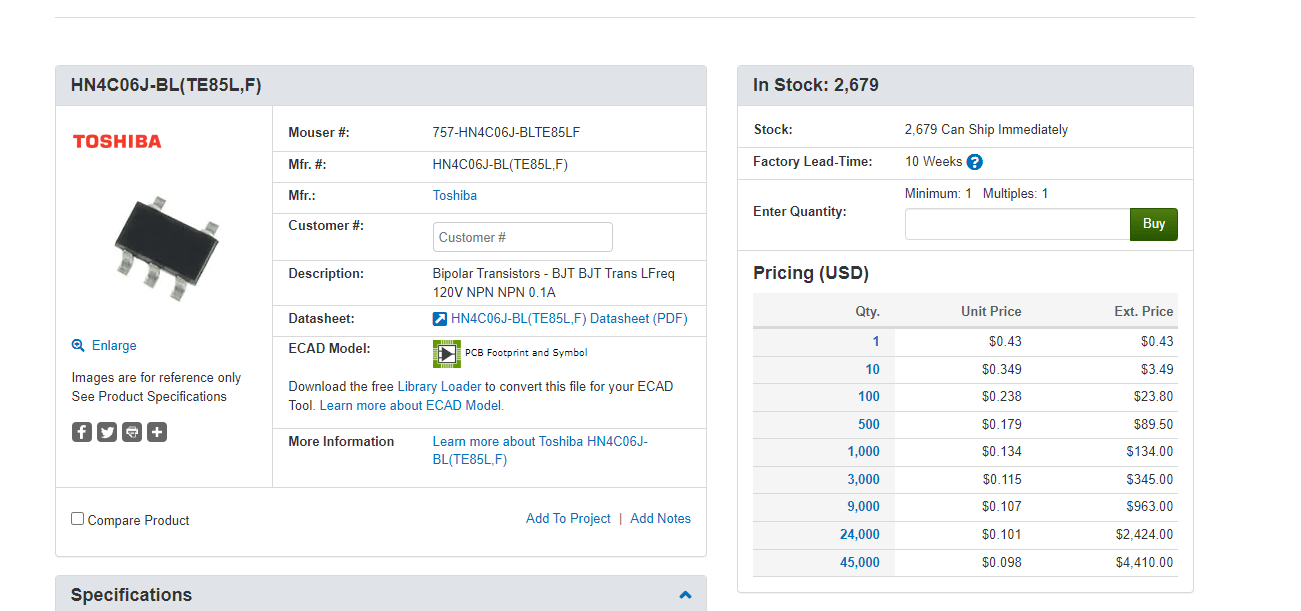The height and width of the screenshot is (611, 1301).
Task: Click the green Buy button
Action: click(x=1154, y=224)
